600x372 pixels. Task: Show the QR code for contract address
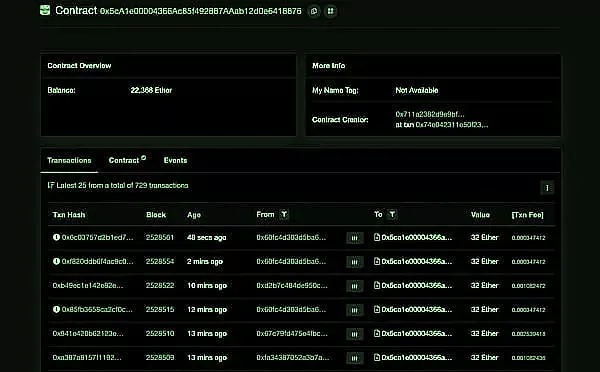tap(331, 11)
